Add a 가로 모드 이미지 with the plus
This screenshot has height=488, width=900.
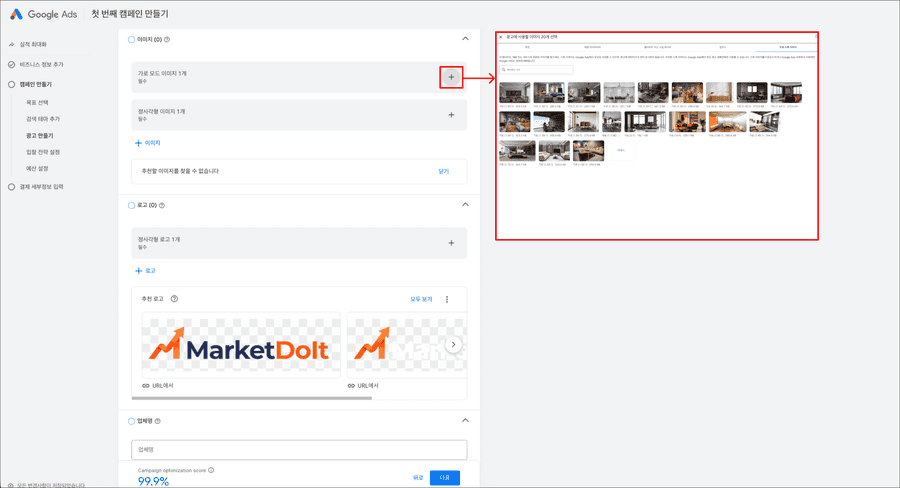[451, 77]
